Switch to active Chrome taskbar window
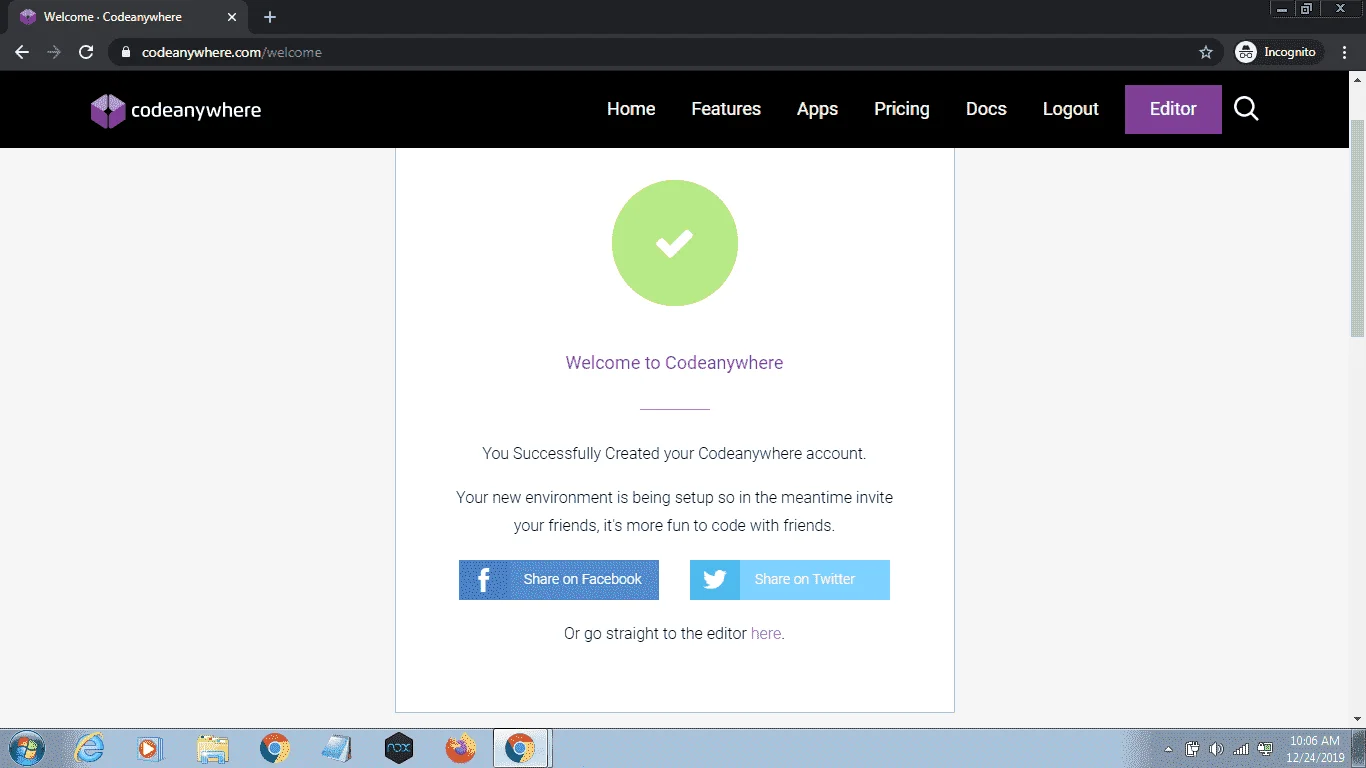 pyautogui.click(x=520, y=748)
